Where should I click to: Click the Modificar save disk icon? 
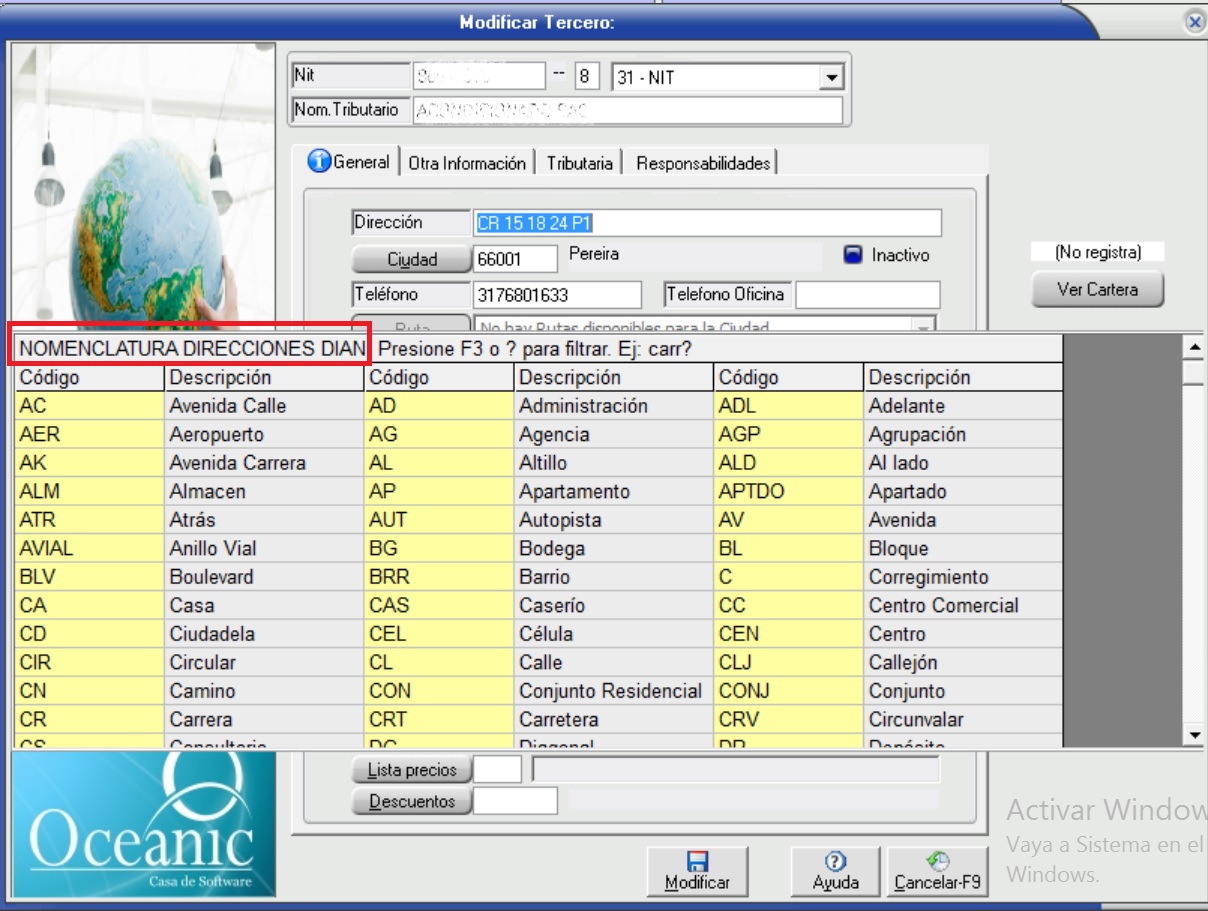tap(697, 862)
